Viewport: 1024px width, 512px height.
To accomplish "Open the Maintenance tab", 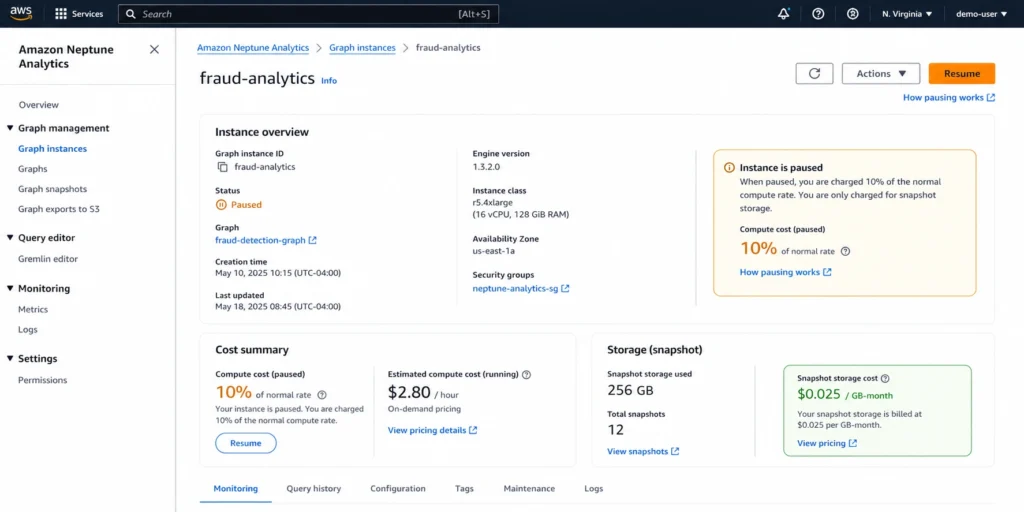I will (529, 488).
